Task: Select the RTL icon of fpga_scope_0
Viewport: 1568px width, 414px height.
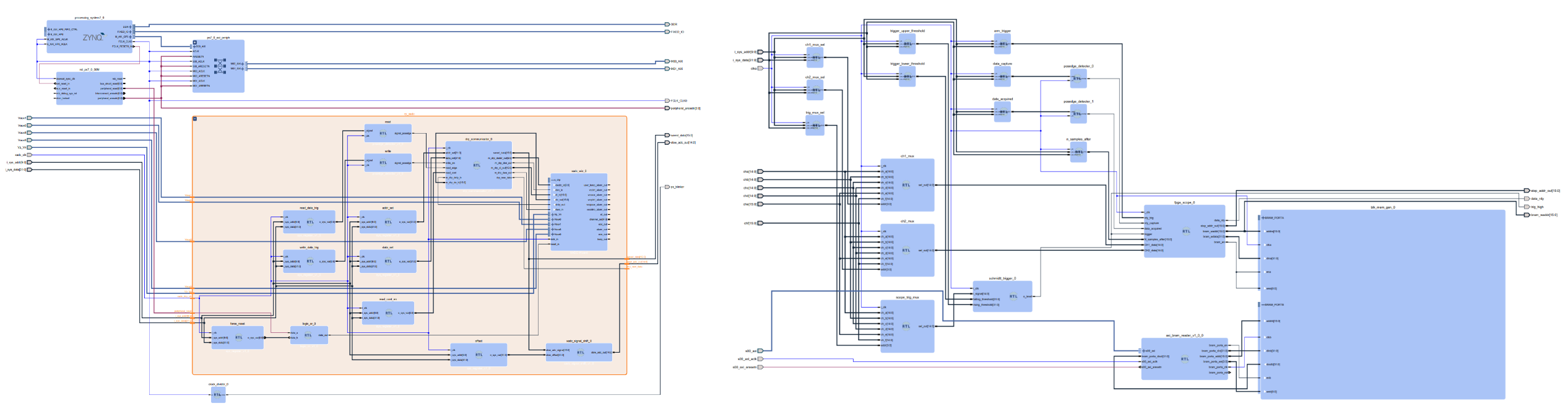Action: click(1185, 231)
